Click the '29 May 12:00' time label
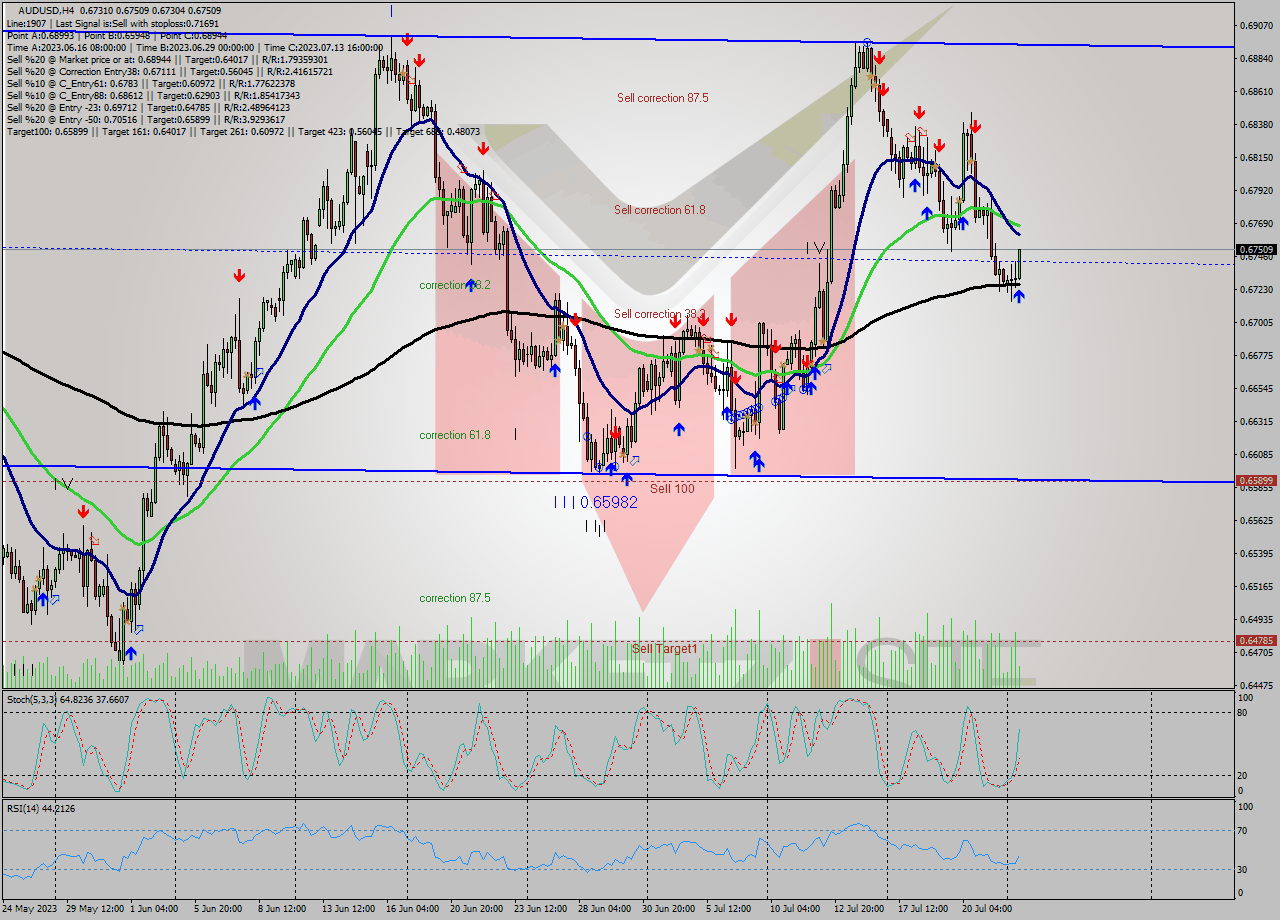The height and width of the screenshot is (920, 1280). (x=96, y=909)
